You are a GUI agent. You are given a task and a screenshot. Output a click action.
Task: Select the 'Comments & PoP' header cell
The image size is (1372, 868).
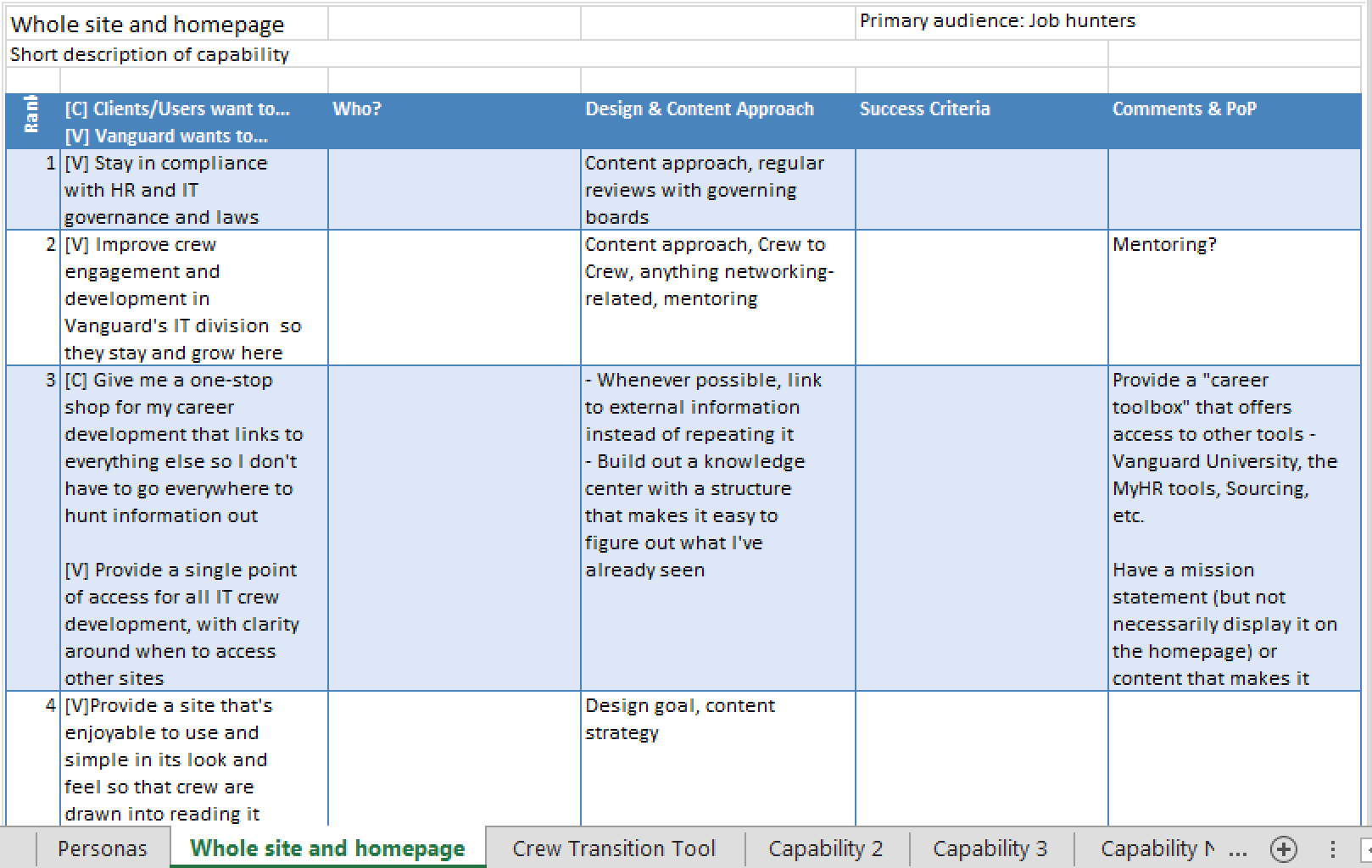tap(1234, 122)
